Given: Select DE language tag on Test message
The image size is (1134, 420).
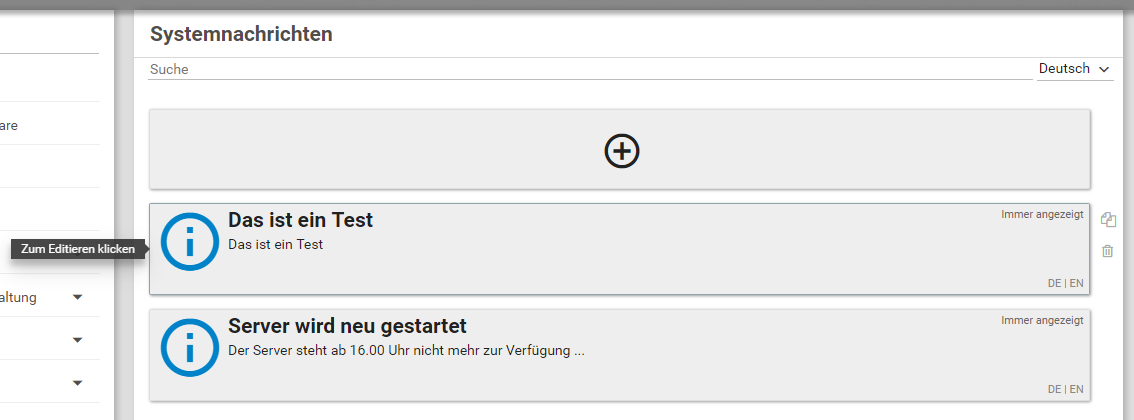Looking at the screenshot, I should coord(1054,284).
